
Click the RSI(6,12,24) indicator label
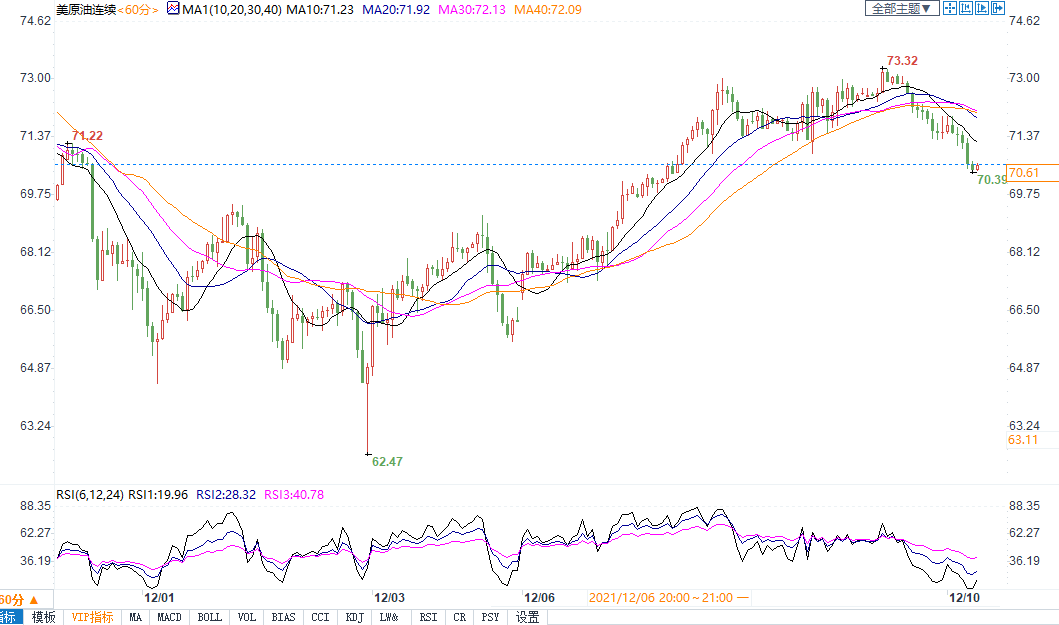[89, 494]
